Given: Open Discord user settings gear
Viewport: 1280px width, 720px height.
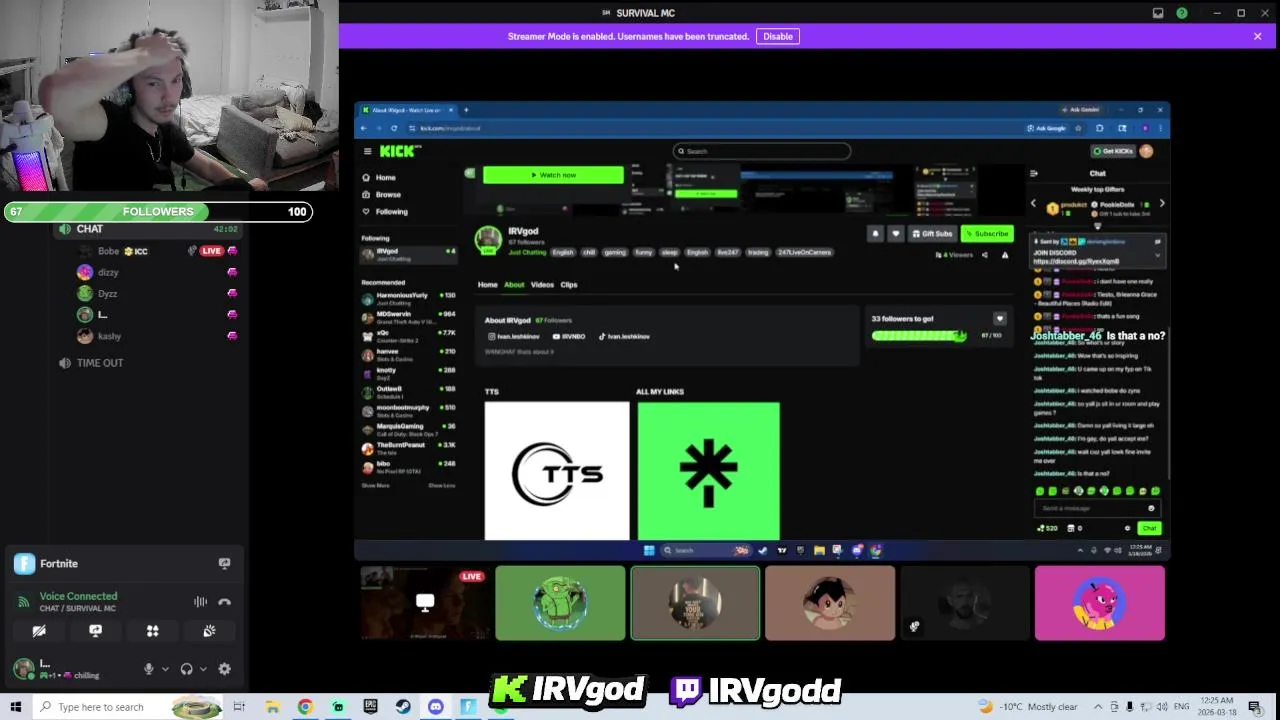Looking at the screenshot, I should (x=224, y=669).
